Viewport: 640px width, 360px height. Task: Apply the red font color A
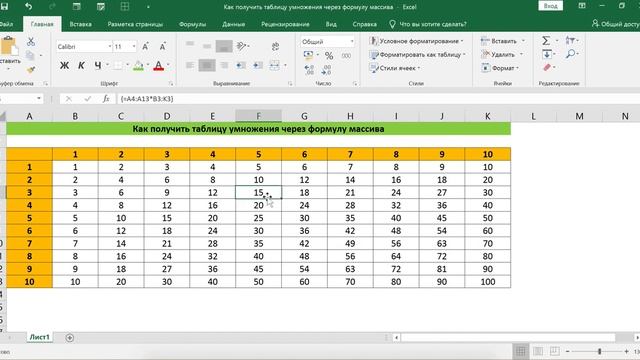159,65
